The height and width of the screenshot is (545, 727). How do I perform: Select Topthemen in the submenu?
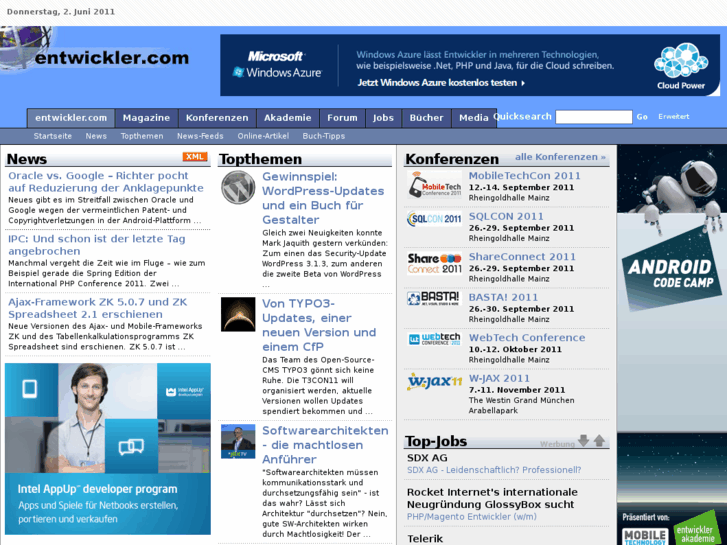(x=142, y=136)
